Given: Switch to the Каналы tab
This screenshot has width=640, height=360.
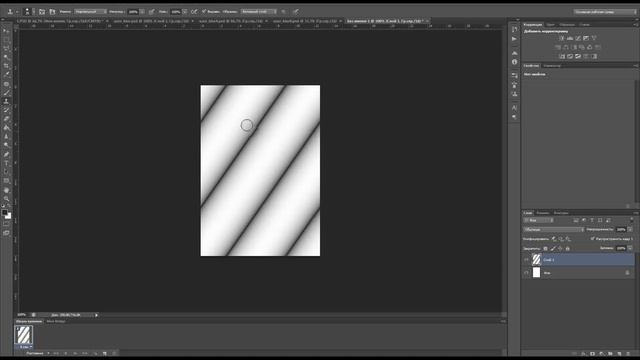Looking at the screenshot, I should [x=542, y=213].
